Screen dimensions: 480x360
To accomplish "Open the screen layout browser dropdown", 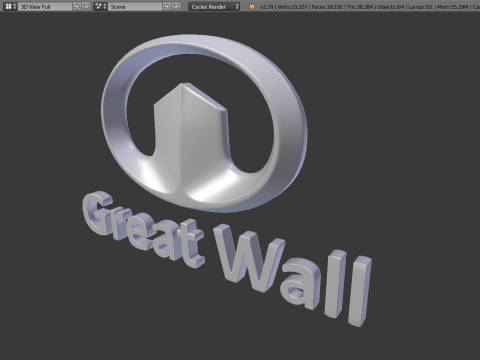I will coord(10,6).
